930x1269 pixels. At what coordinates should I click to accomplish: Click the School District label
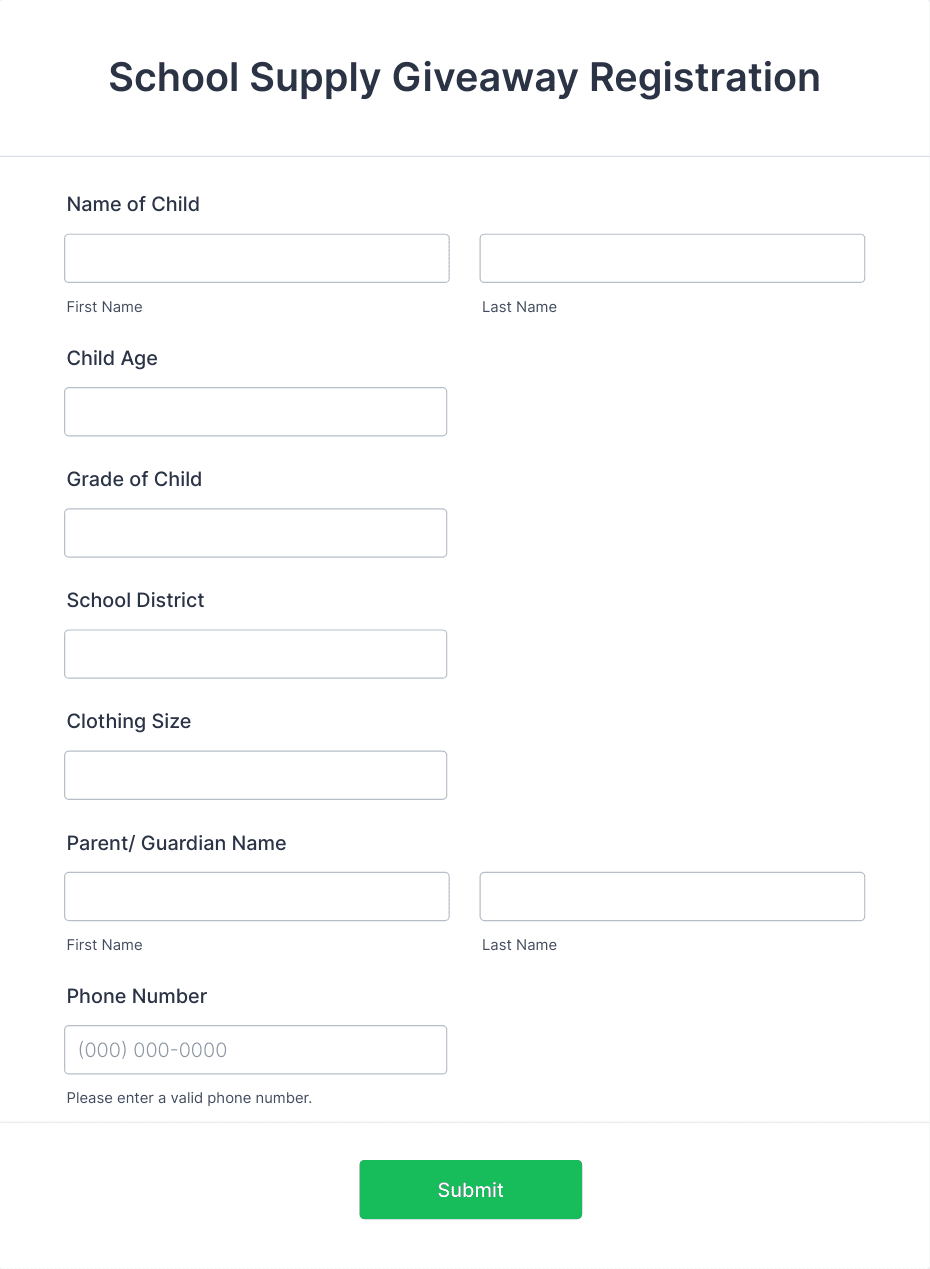coord(135,601)
